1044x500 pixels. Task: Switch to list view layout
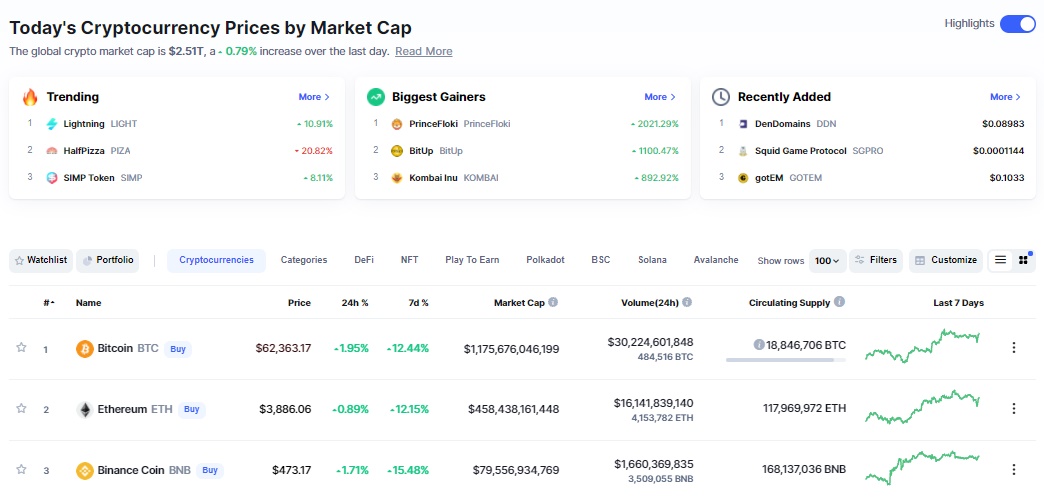point(1000,260)
